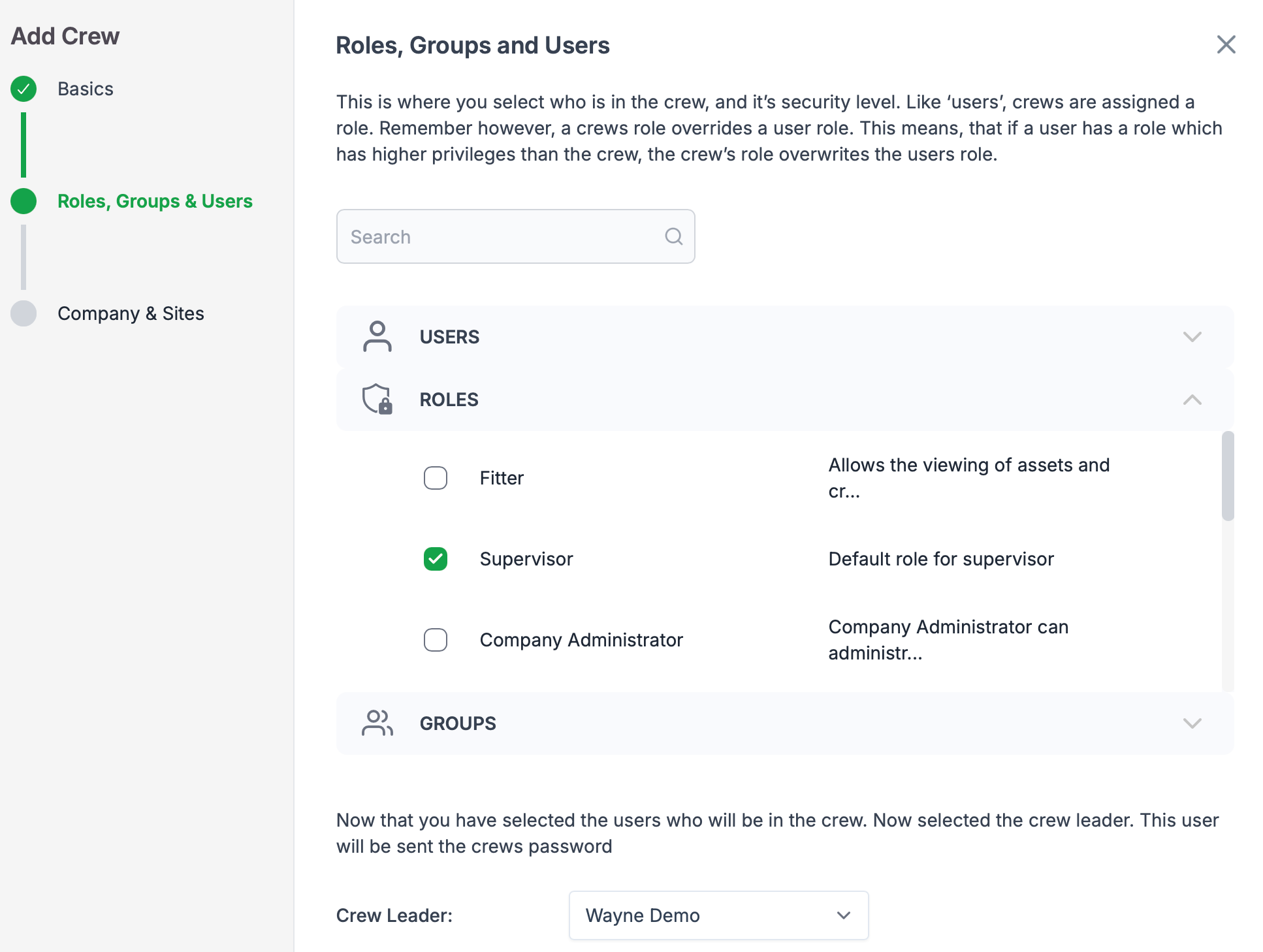Screen dimensions: 1263x952
Task: Click the Roles shield lock icon
Action: point(377,399)
